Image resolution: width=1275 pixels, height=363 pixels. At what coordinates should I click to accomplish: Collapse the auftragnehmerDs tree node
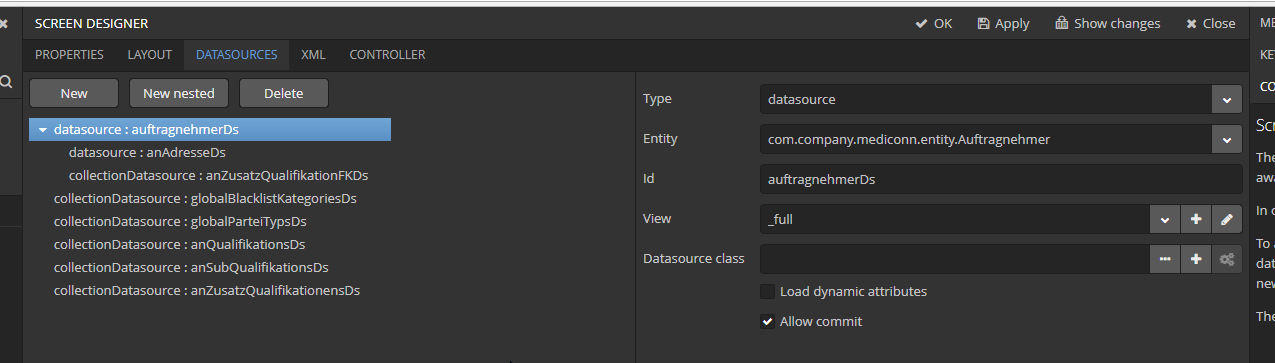(x=42, y=129)
